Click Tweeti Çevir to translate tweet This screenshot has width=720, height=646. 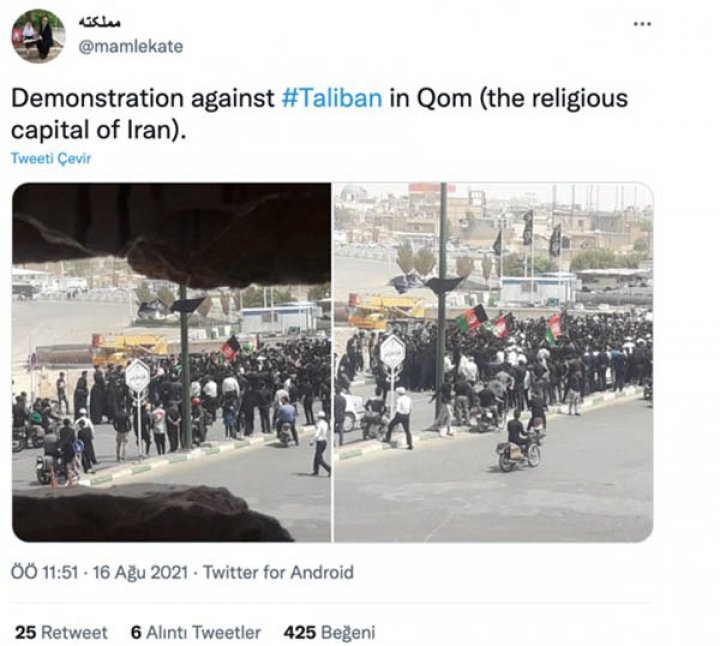(51, 158)
